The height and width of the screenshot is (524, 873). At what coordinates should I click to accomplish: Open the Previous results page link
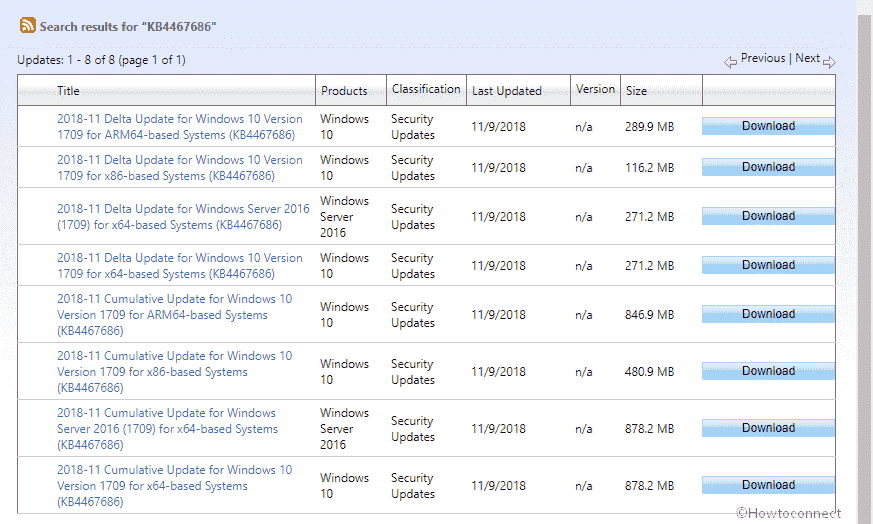763,58
